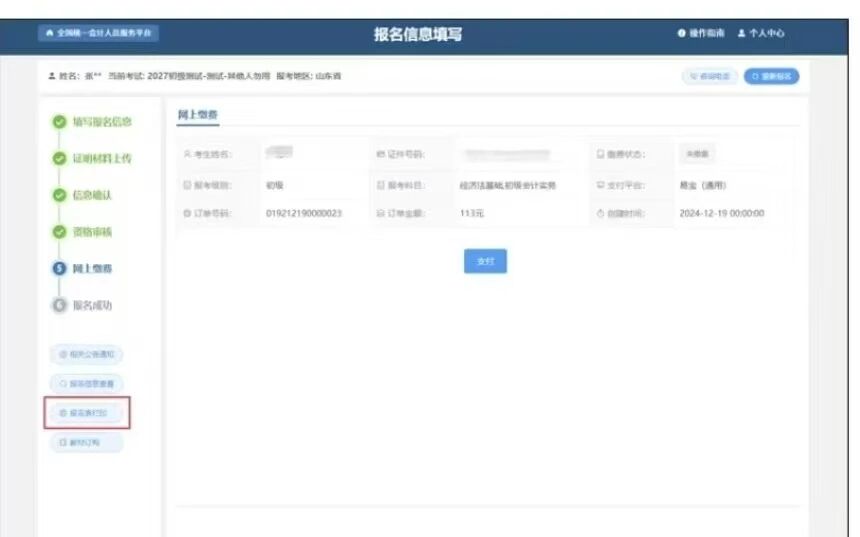The width and height of the screenshot is (860, 537).
Task: Open 操作指南 via its info icon
Action: click(682, 34)
